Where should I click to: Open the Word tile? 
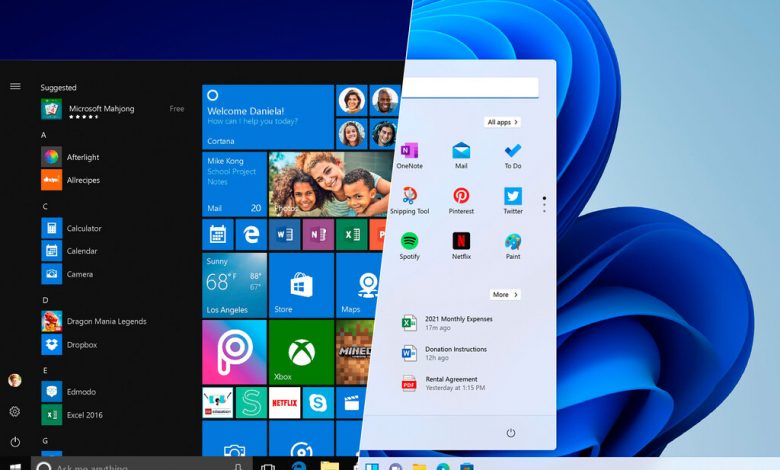pos(285,234)
